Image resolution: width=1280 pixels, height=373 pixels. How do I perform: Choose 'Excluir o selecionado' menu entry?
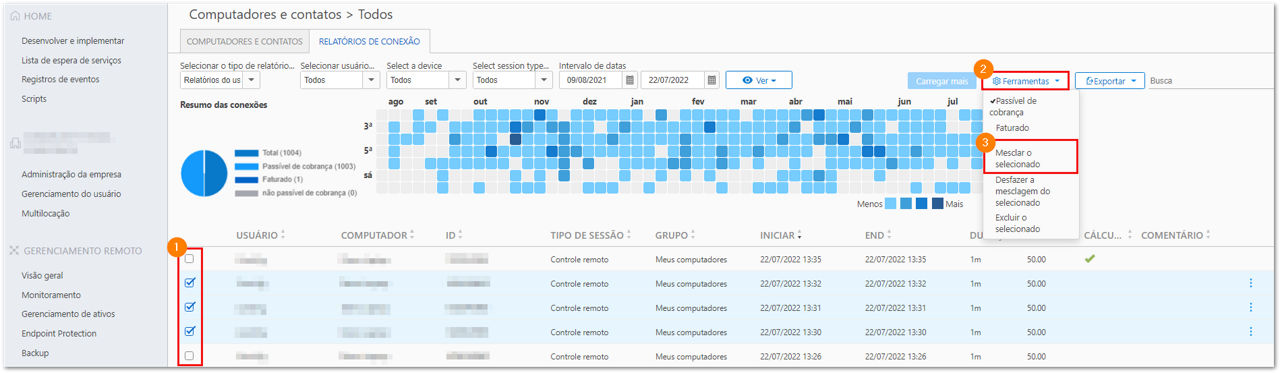1030,222
